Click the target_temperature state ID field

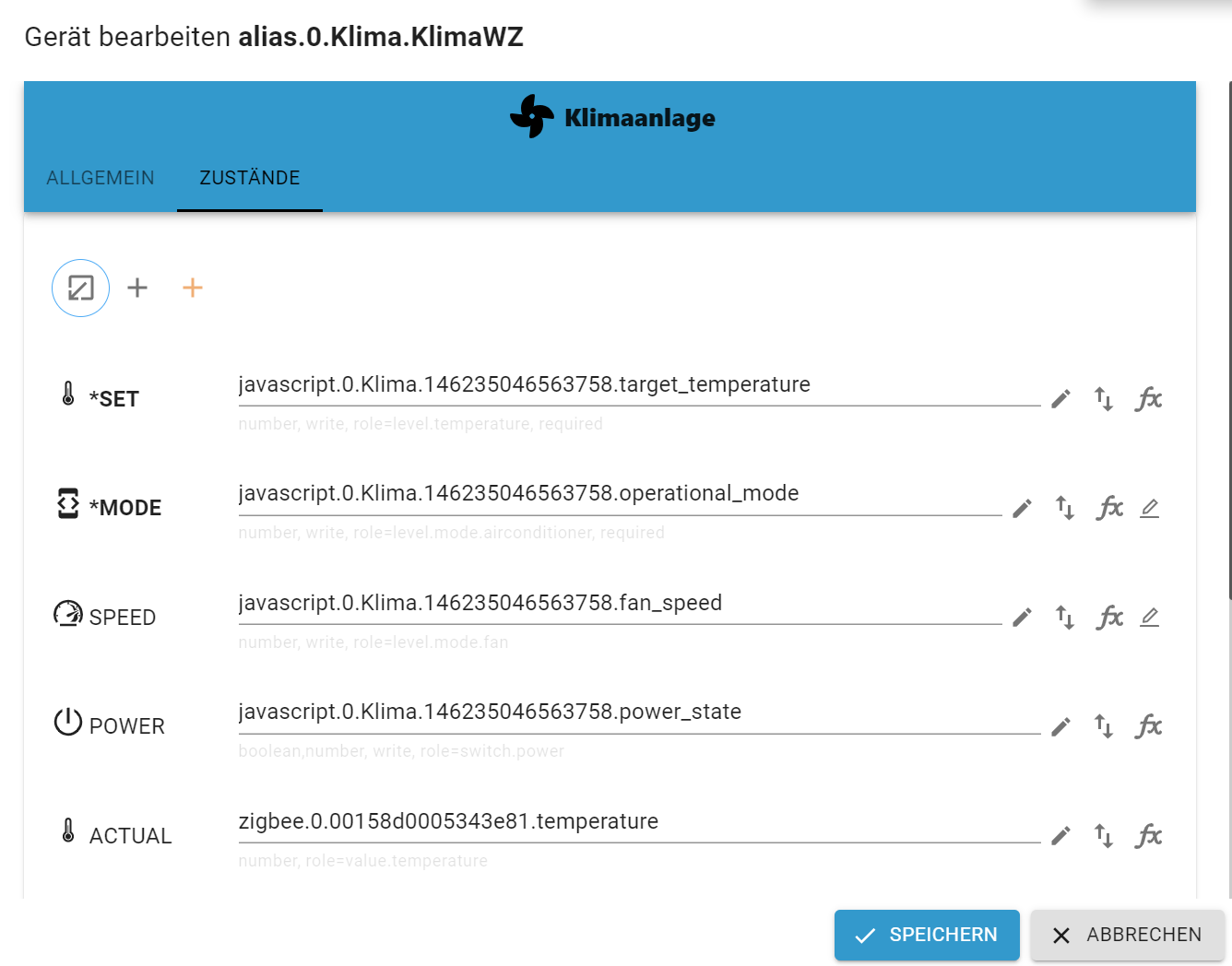638,385
